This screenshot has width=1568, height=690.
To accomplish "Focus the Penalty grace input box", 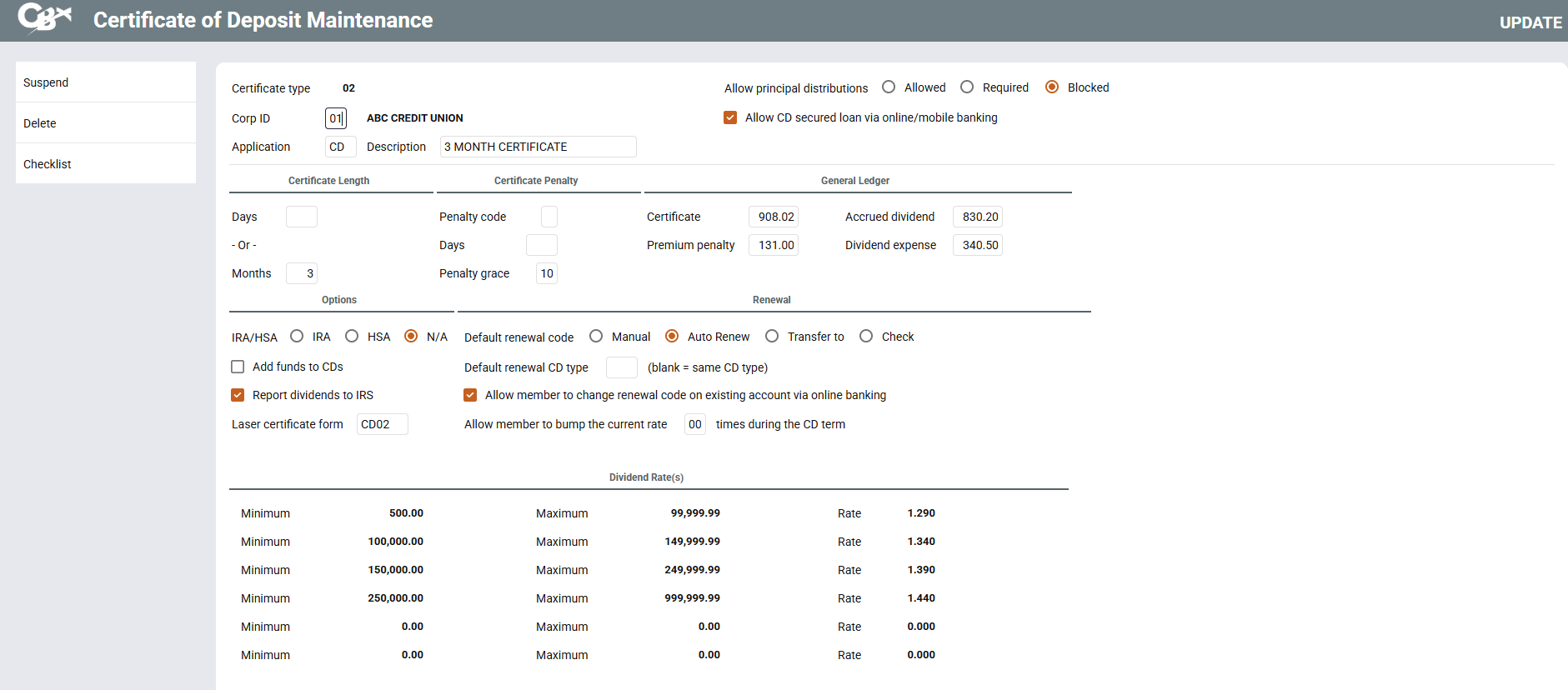I will (x=547, y=273).
